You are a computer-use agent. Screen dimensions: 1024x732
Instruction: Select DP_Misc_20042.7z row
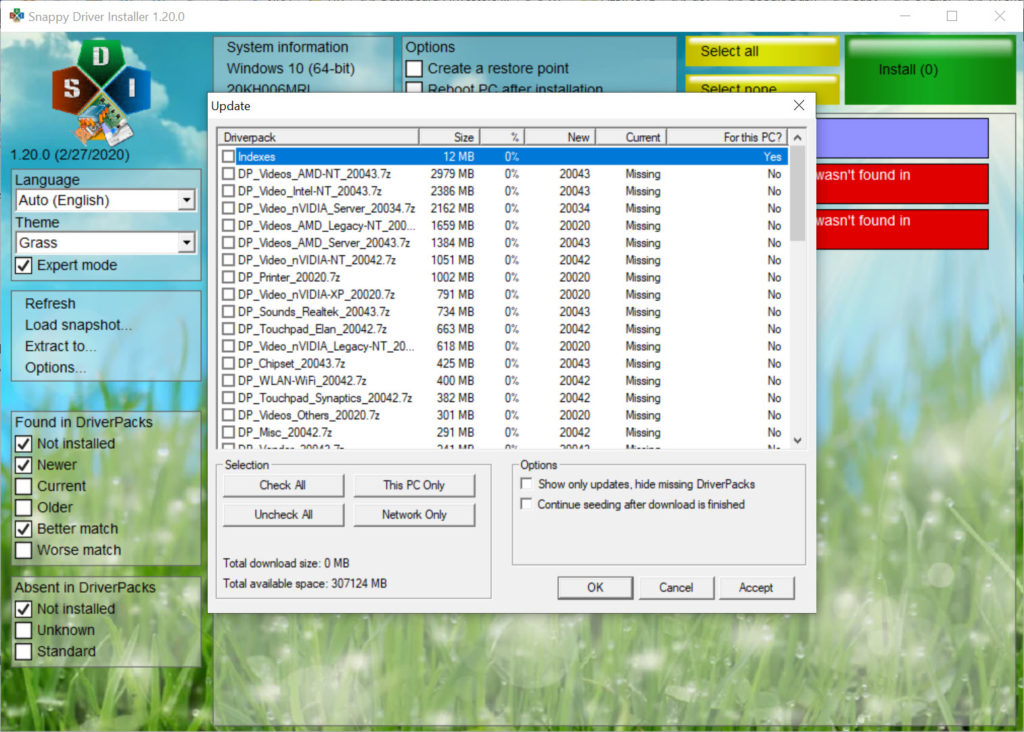pyautogui.click(x=503, y=432)
